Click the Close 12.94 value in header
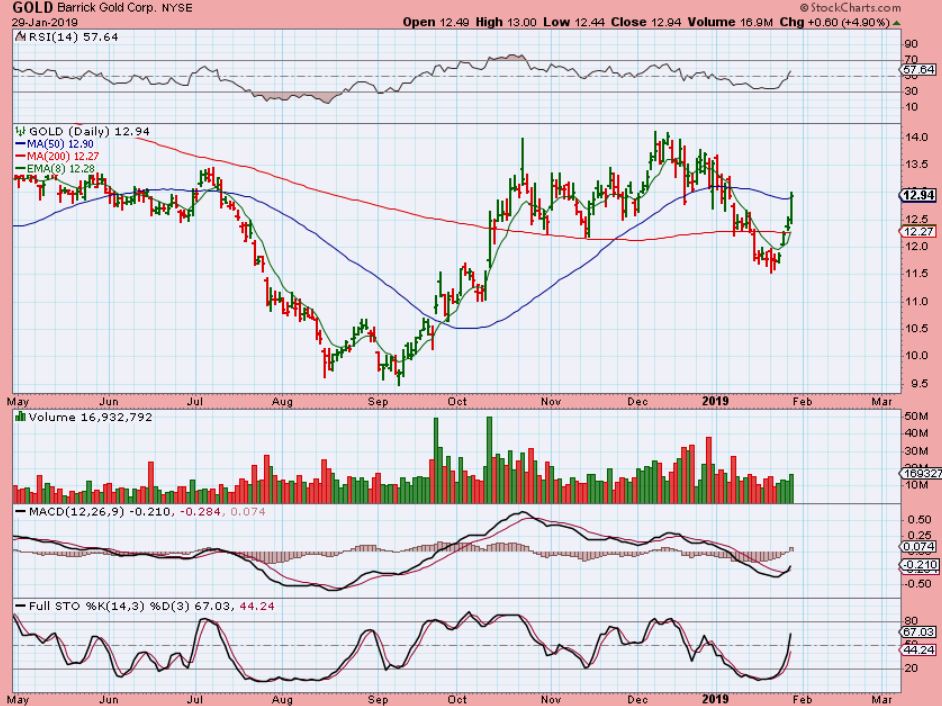Screen dimensions: 942x706 click(x=646, y=22)
